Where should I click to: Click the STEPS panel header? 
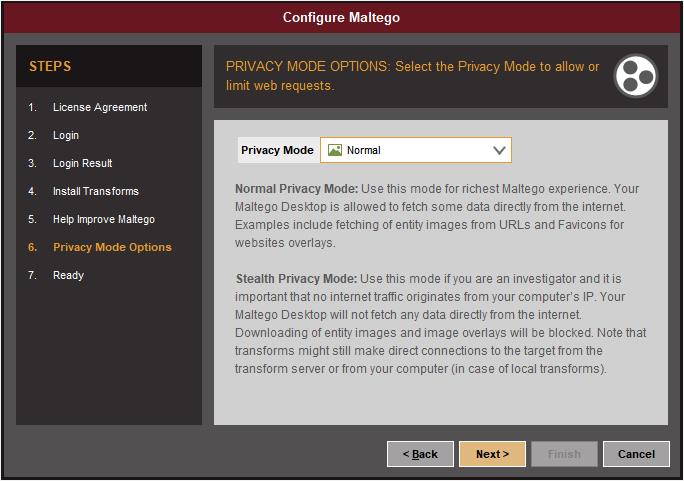pyautogui.click(x=109, y=66)
